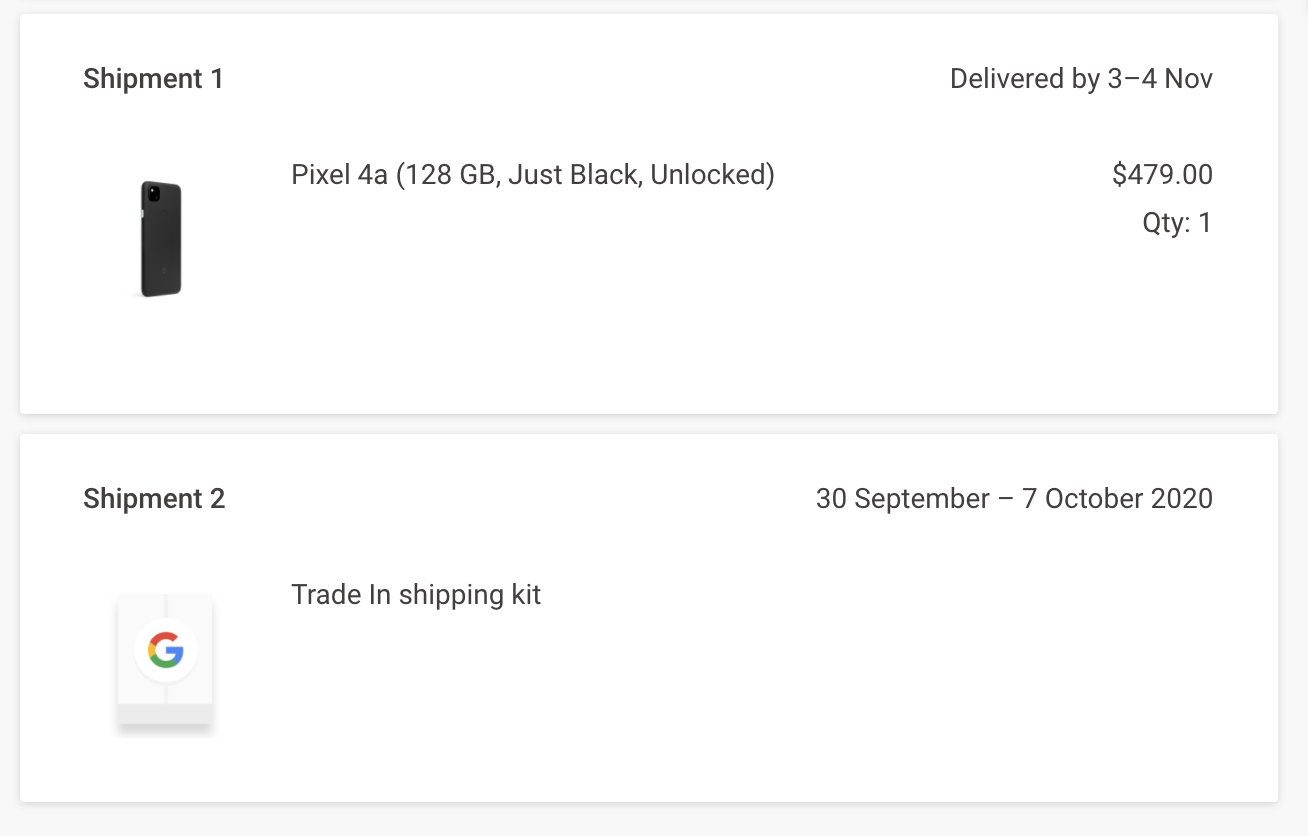
Task: Click the shadow beneath the shipping kit box
Action: click(165, 729)
